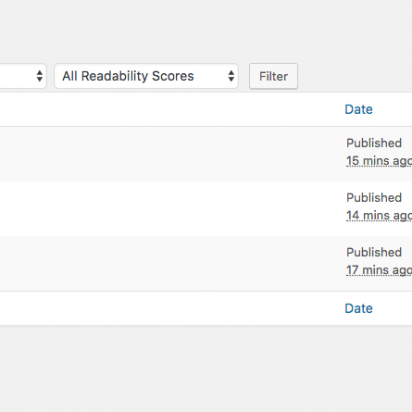This screenshot has width=412, height=412.
Task: Sort by the Date column header at top
Action: coord(359,109)
